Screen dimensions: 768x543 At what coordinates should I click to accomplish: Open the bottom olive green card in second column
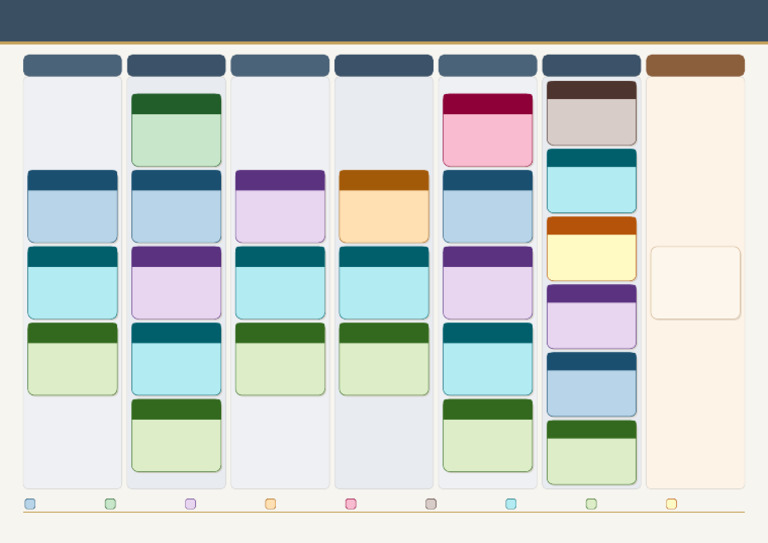[176, 436]
